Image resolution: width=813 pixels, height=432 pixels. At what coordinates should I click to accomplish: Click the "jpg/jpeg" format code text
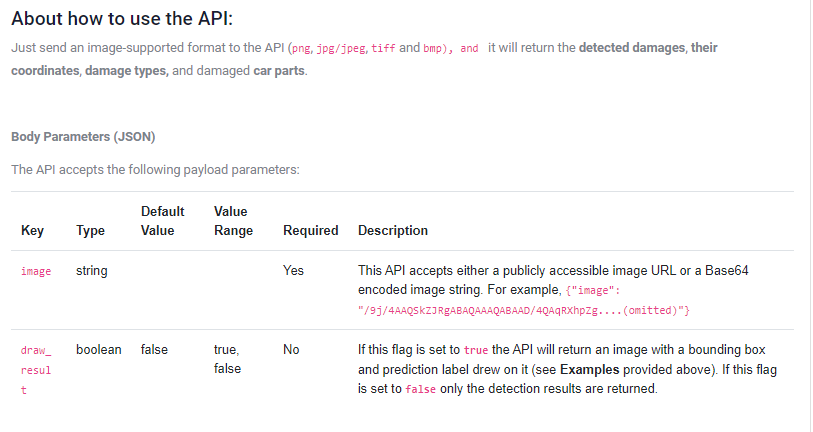[x=340, y=48]
